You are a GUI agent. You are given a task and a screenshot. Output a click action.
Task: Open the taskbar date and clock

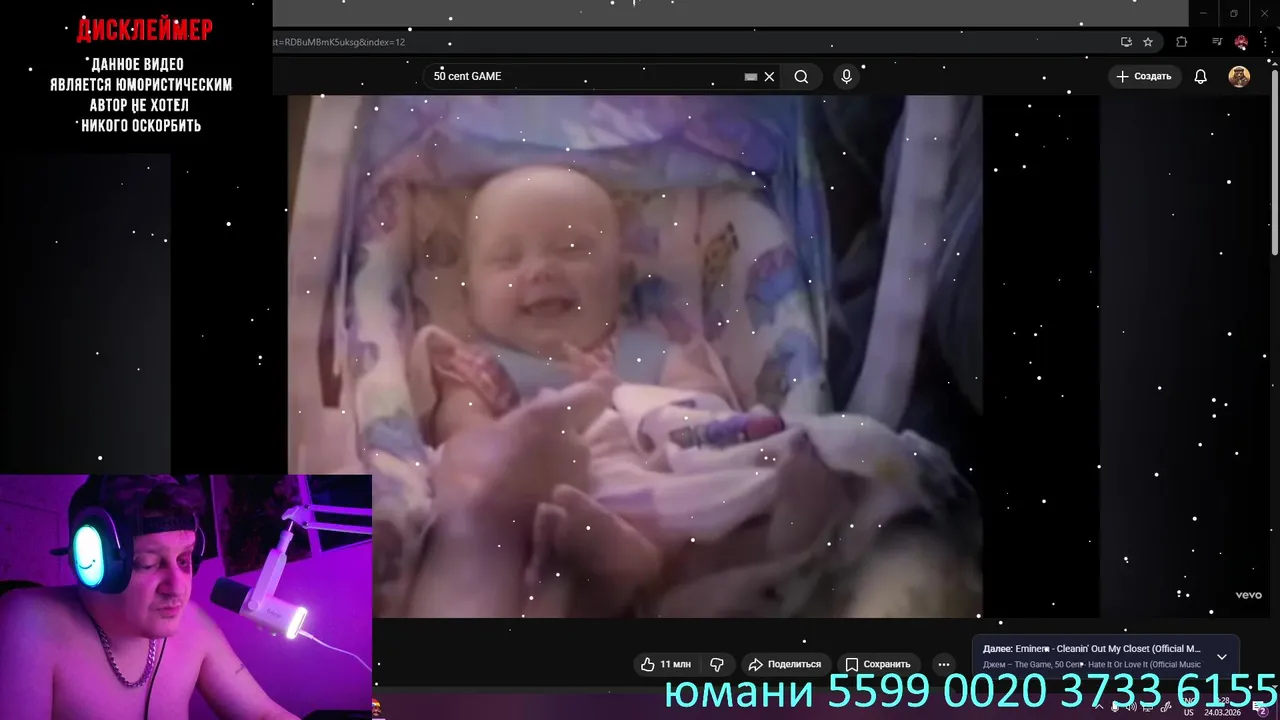click(x=1222, y=707)
